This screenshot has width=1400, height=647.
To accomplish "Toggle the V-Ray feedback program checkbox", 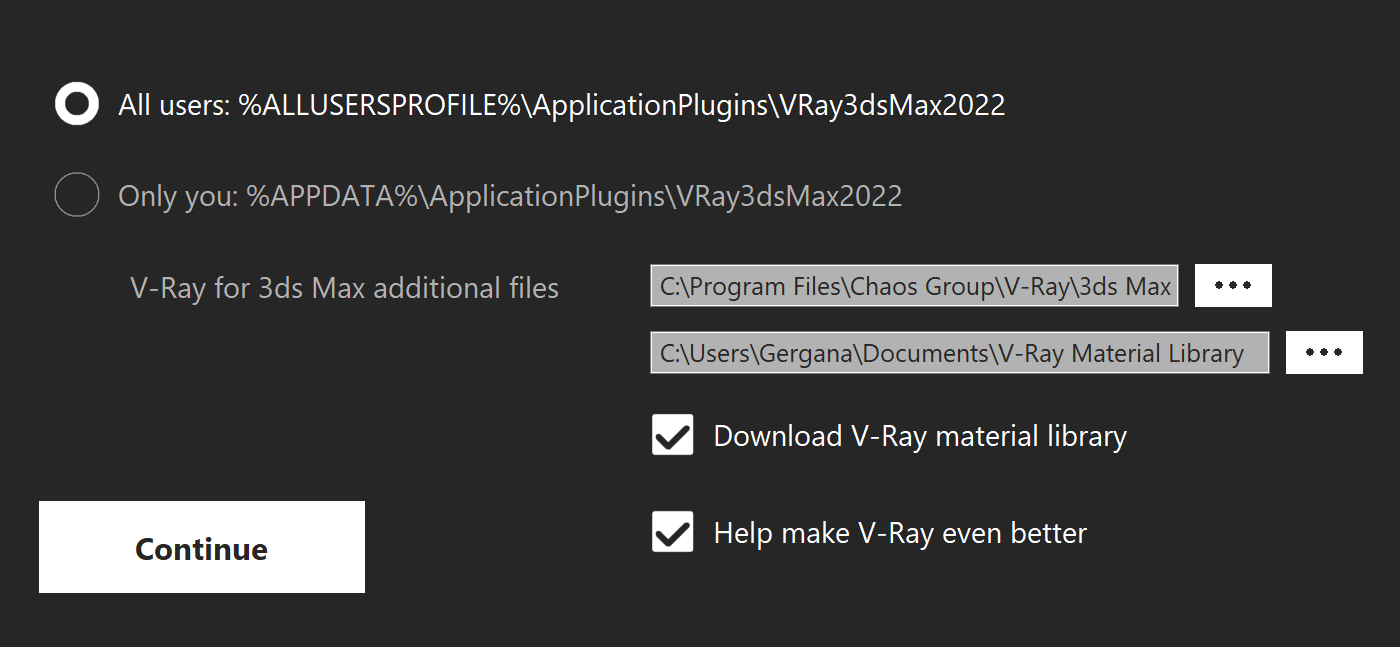I will 672,532.
